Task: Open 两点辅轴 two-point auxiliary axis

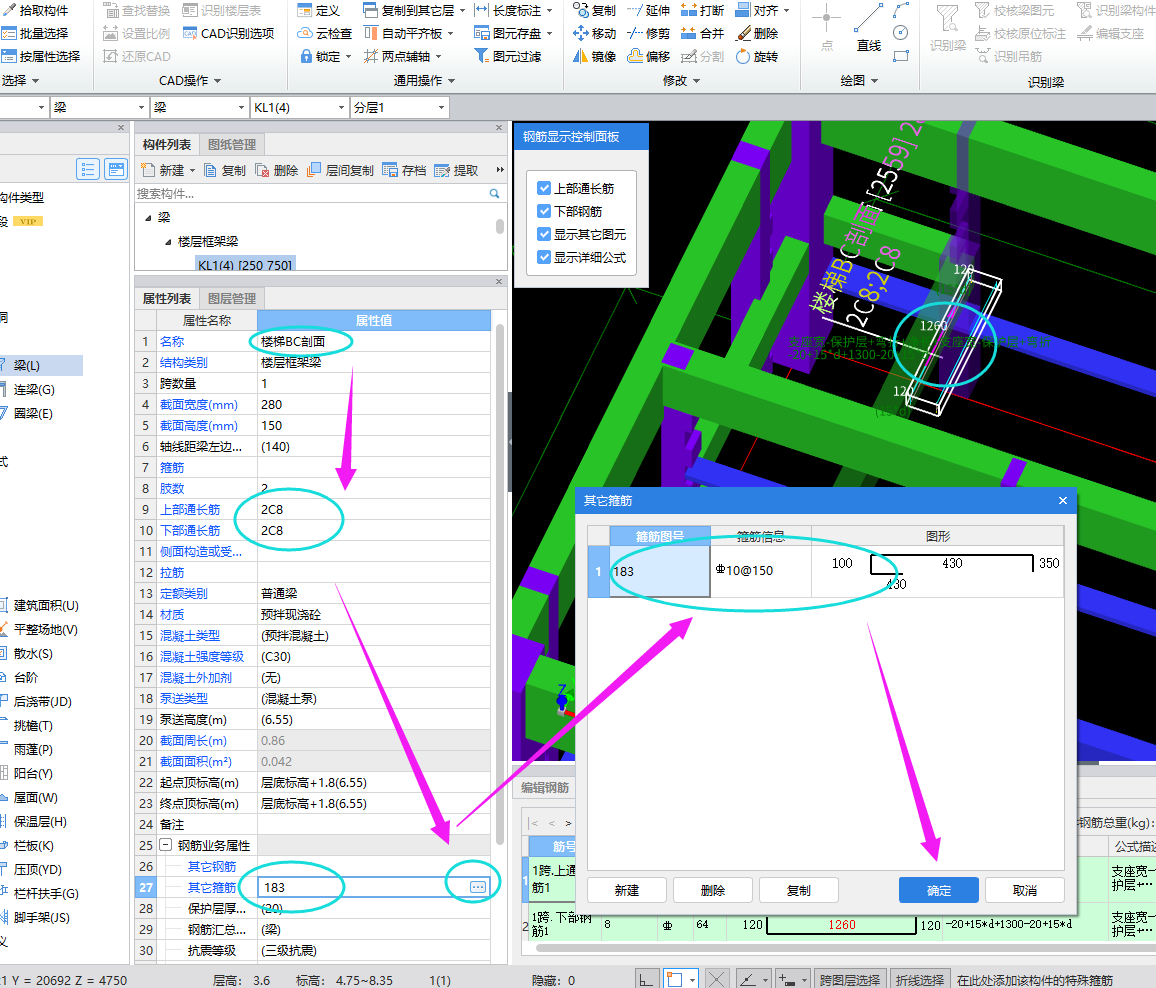Action: [x=402, y=56]
